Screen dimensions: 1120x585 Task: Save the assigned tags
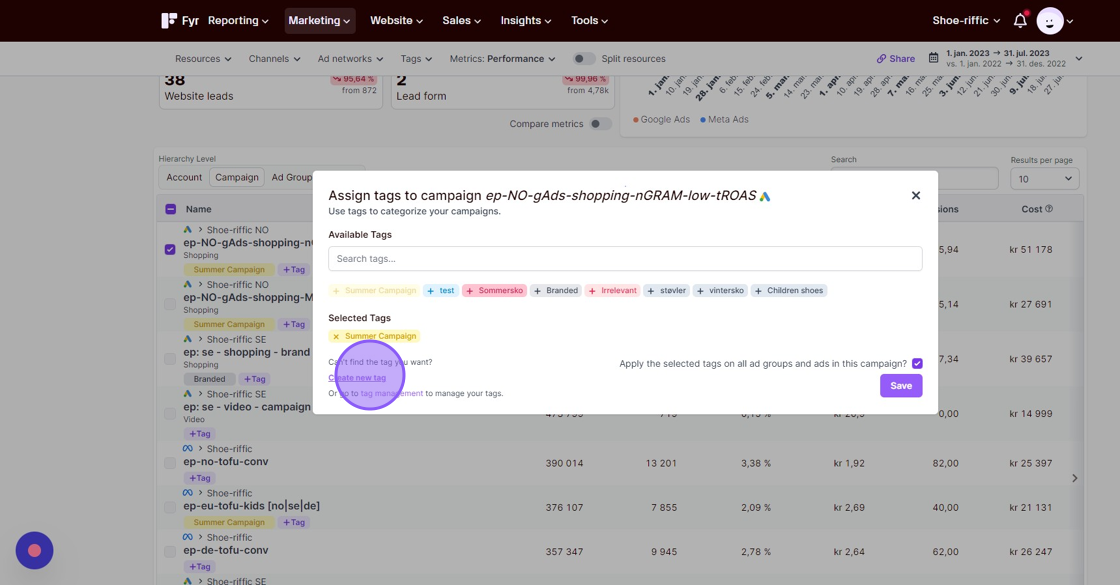click(901, 386)
